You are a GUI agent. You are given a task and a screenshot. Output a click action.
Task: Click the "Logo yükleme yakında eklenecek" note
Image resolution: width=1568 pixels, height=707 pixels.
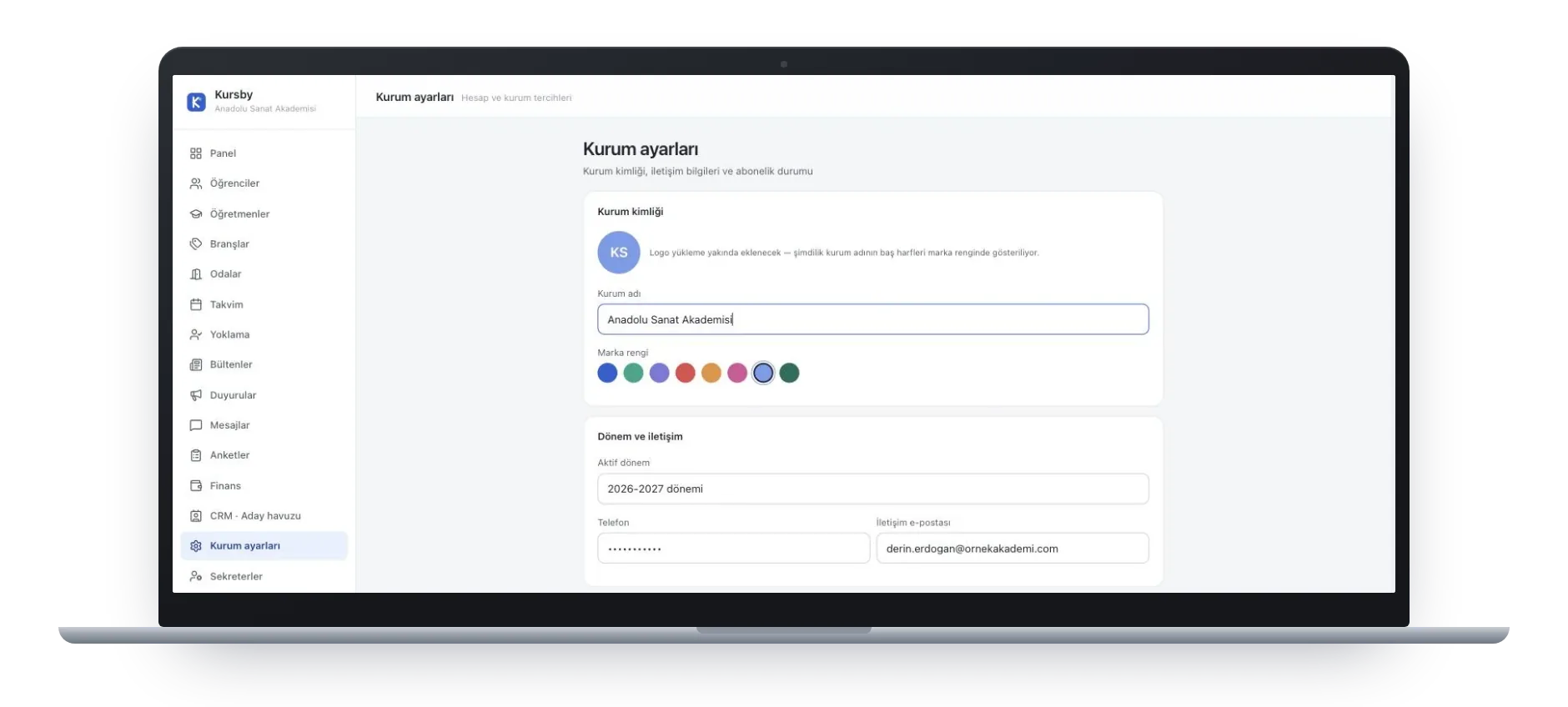715,253
